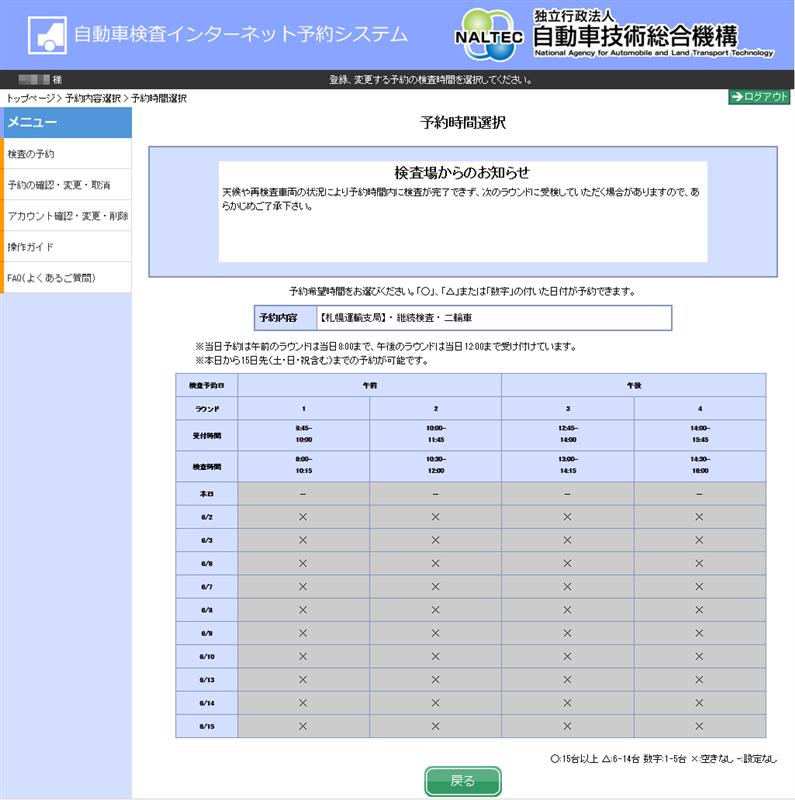This screenshot has width=795, height=800.
Task: Click the 予約時間選択 page heading
Action: 463,123
